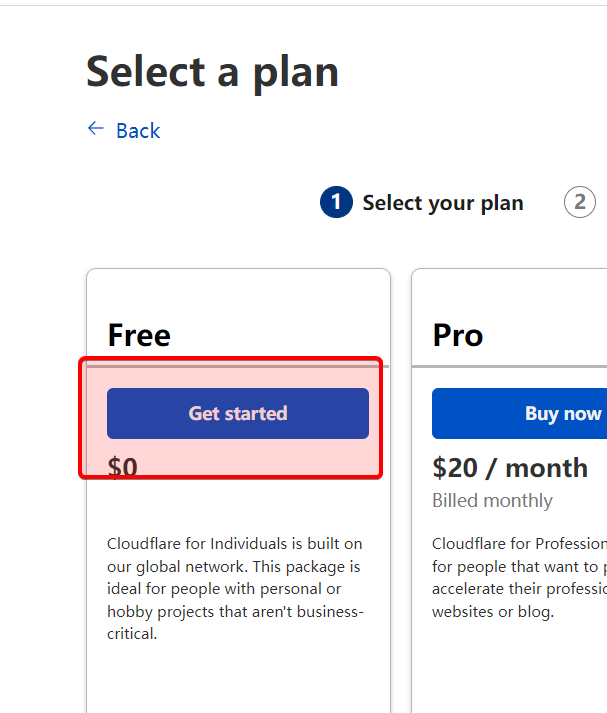607x713 pixels.
Task: Click 'hobby projects that aren't business-critical' text
Action: pos(236,622)
